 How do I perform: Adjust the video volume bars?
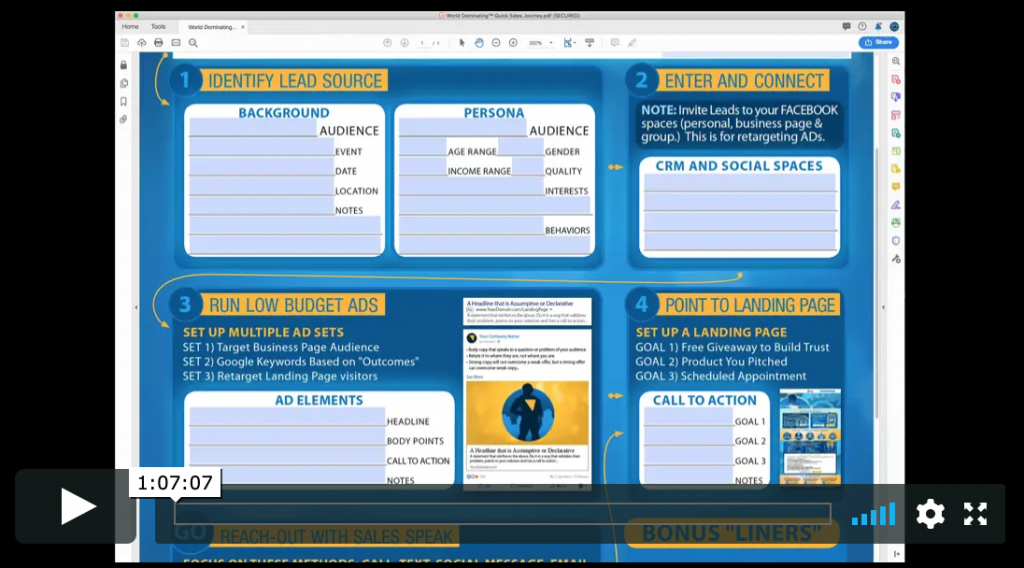tap(873, 514)
